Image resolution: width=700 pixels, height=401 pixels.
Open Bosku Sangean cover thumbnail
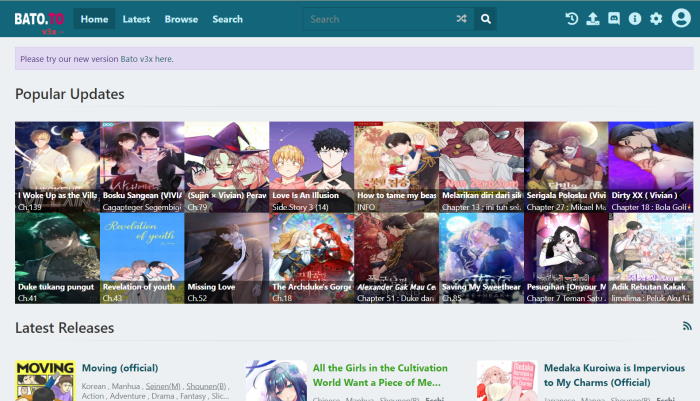coord(142,167)
